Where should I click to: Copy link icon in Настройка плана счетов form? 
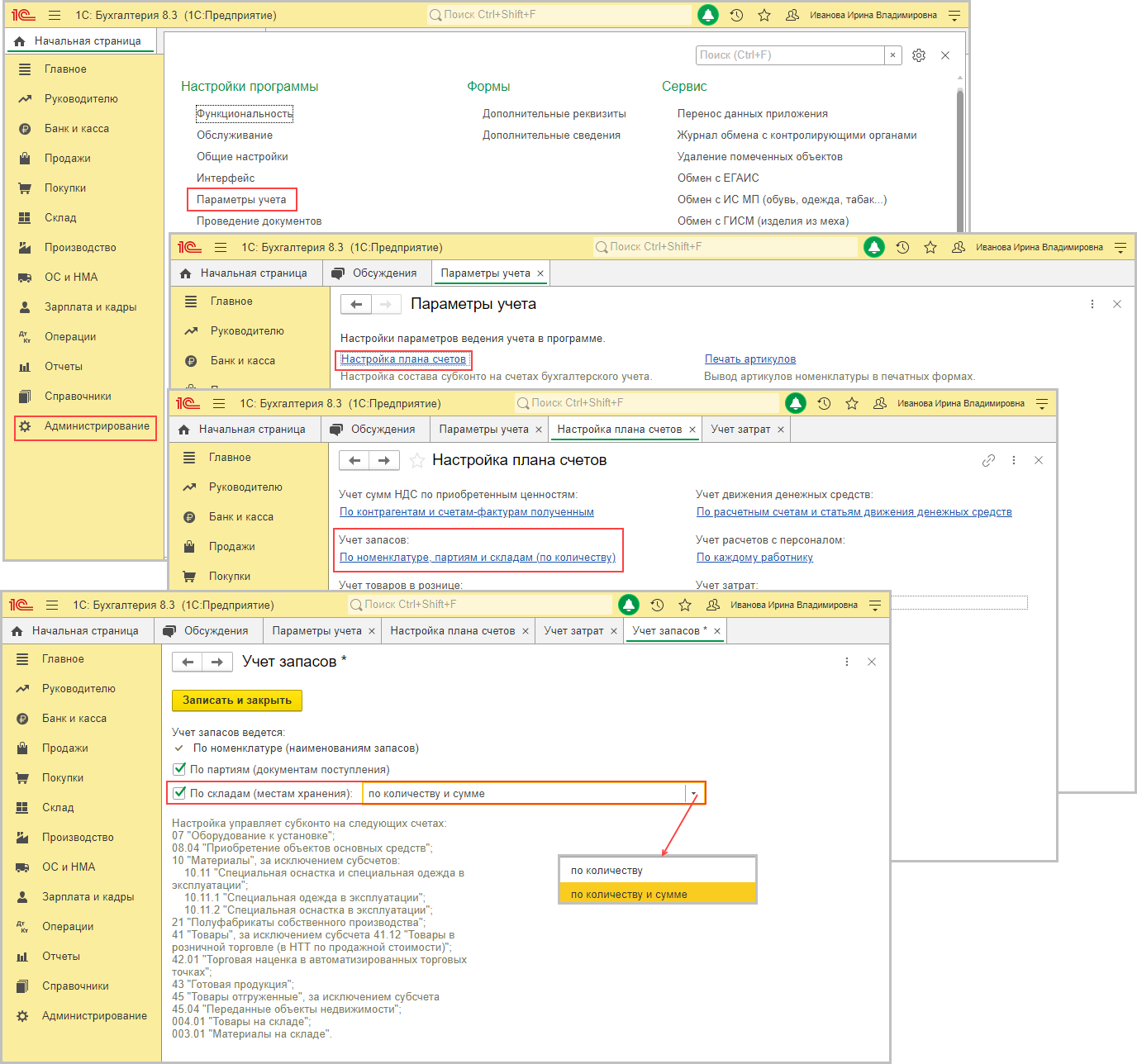tap(988, 461)
